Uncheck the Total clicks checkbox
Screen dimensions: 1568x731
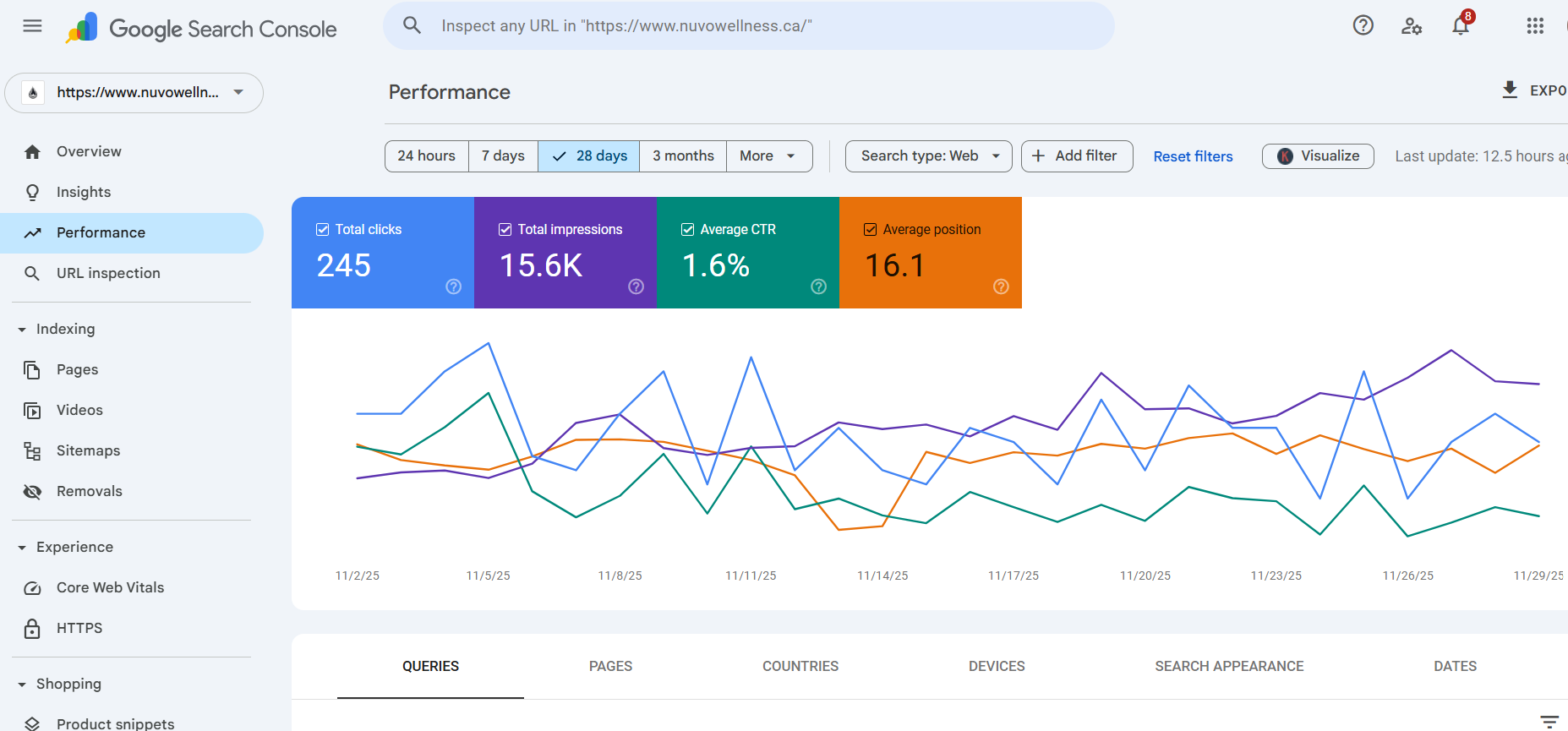pos(322,230)
